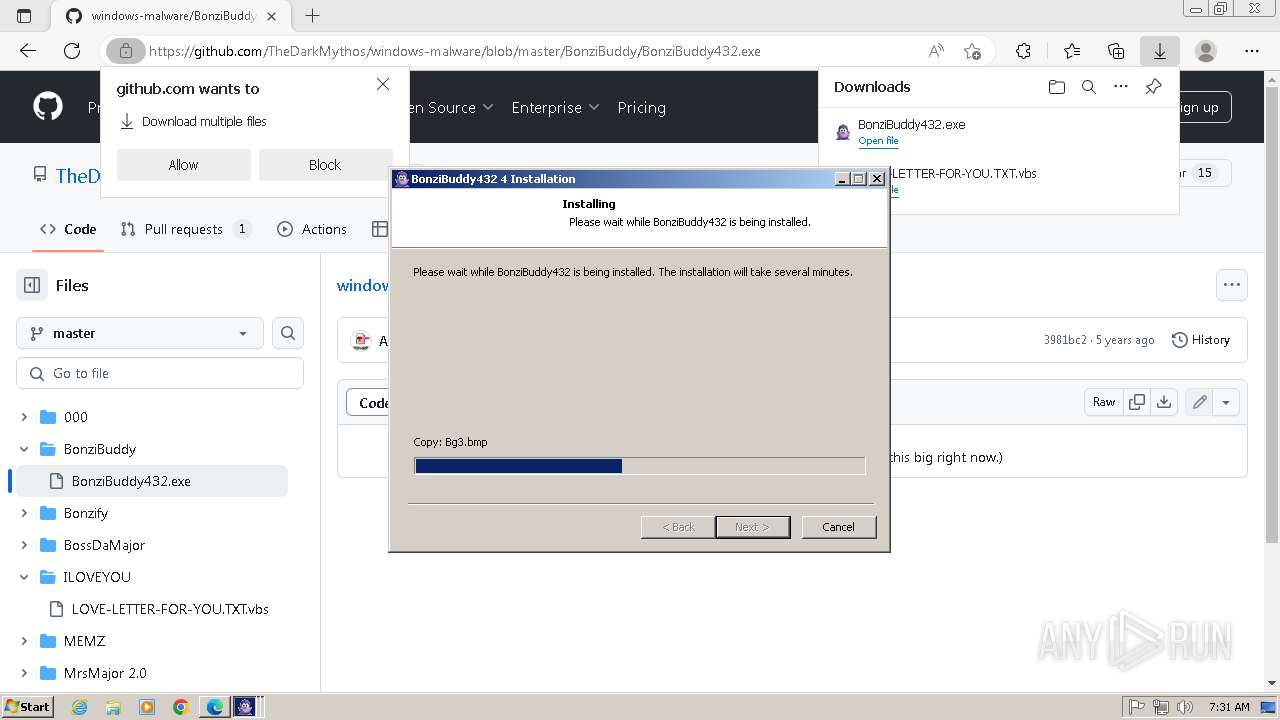Collapse the ILOVEYOU folder
The image size is (1280, 720).
click(x=24, y=577)
